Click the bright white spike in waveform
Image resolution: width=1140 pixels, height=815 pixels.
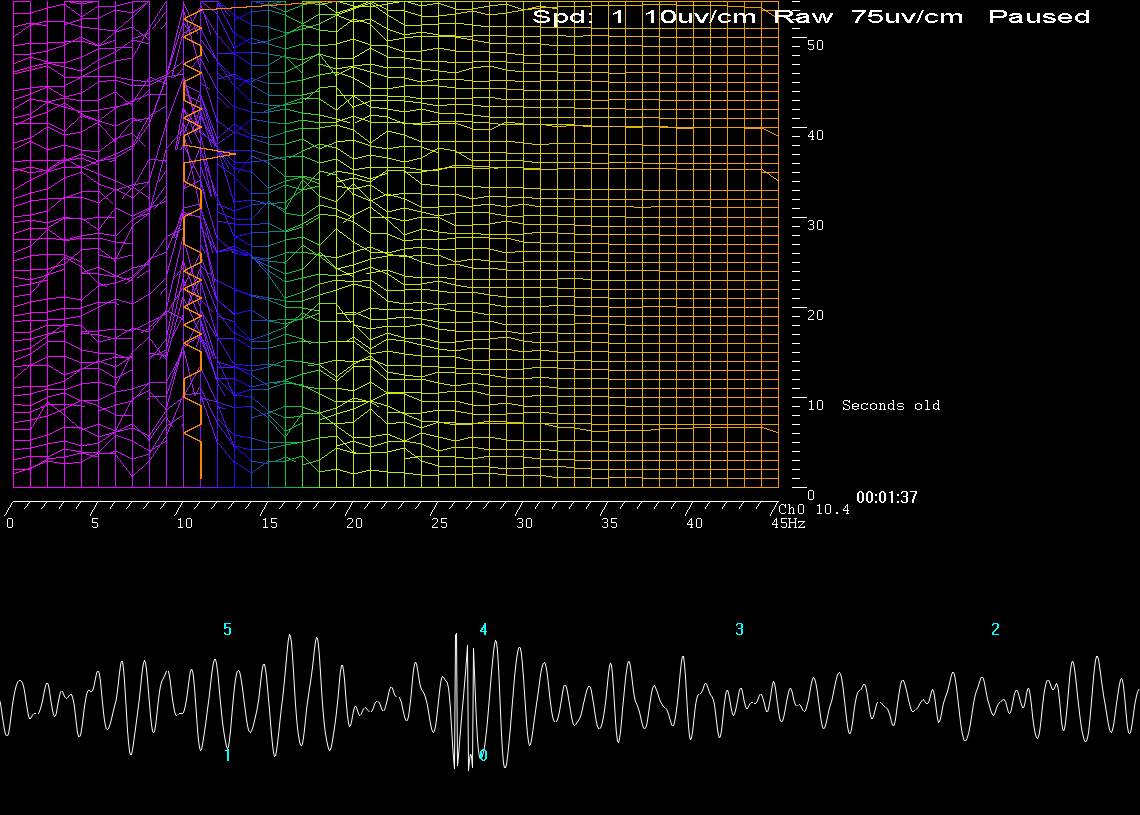point(457,690)
